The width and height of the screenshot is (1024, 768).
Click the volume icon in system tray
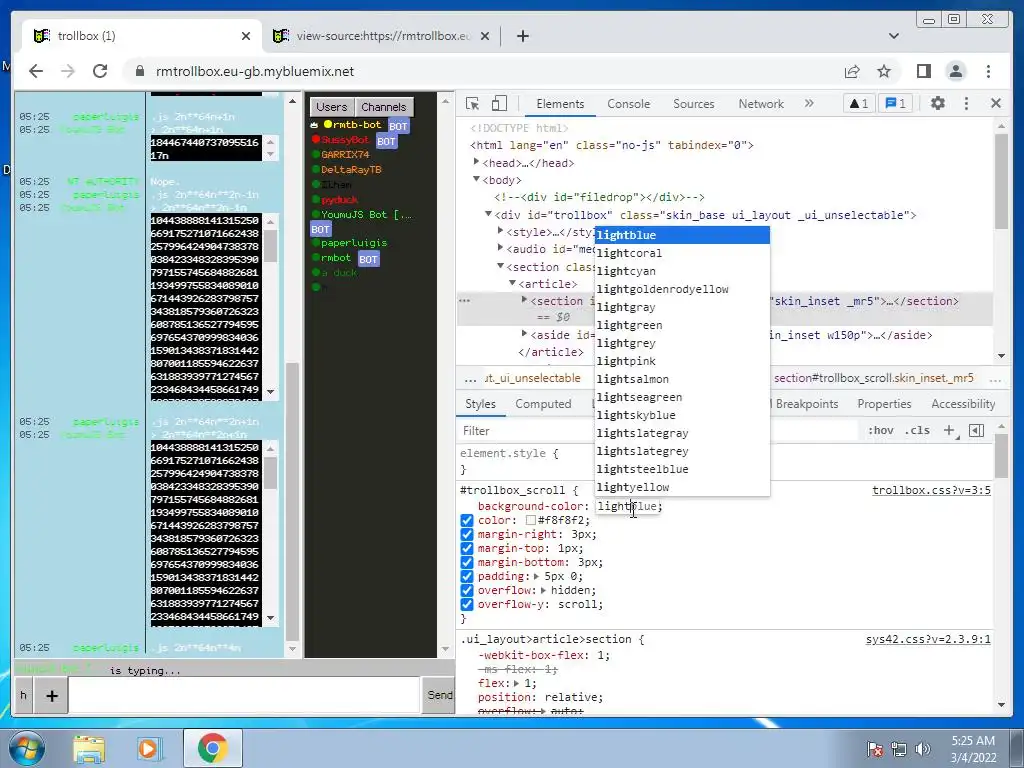click(923, 749)
